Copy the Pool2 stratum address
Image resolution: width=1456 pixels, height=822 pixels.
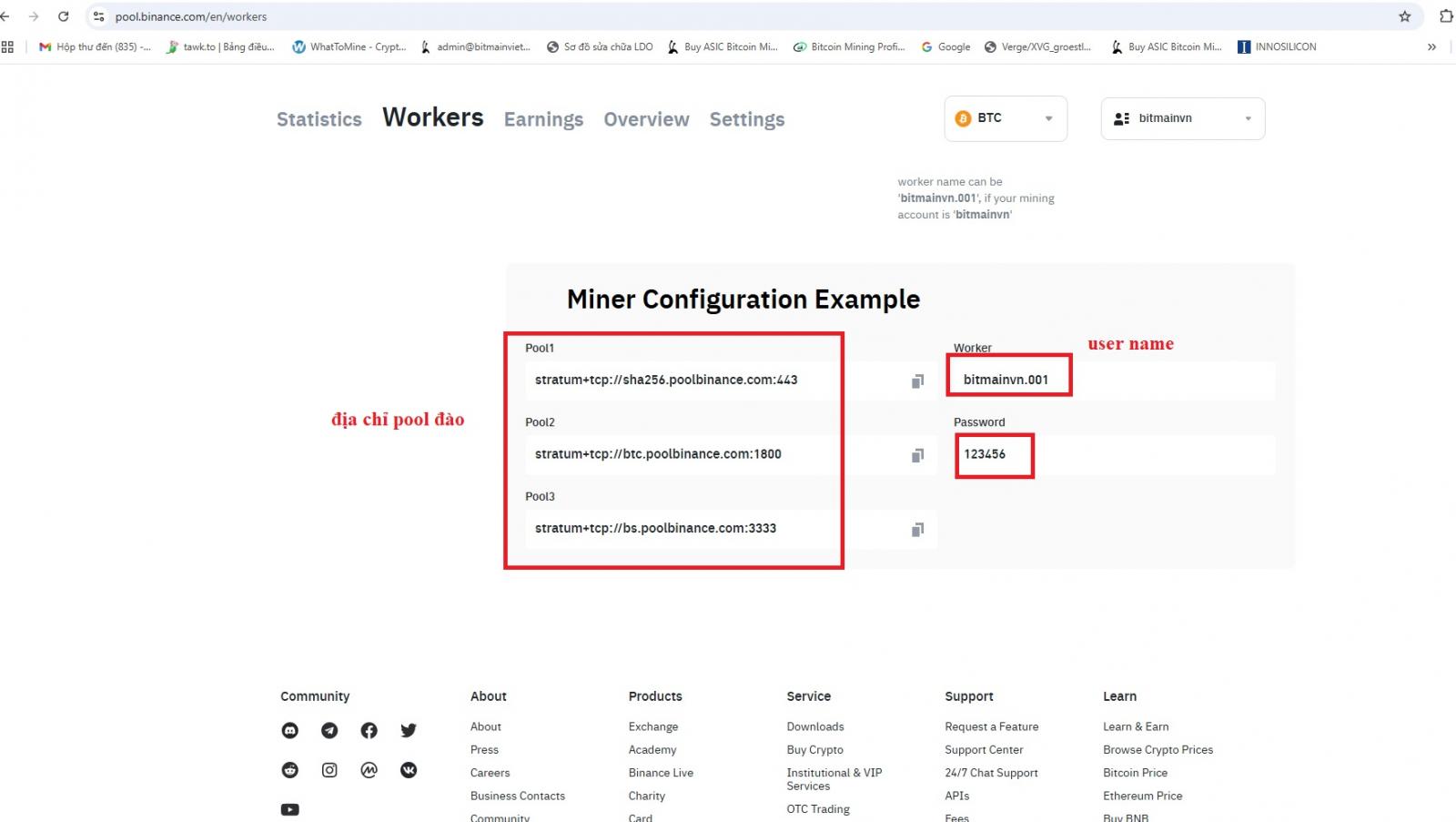tap(917, 455)
